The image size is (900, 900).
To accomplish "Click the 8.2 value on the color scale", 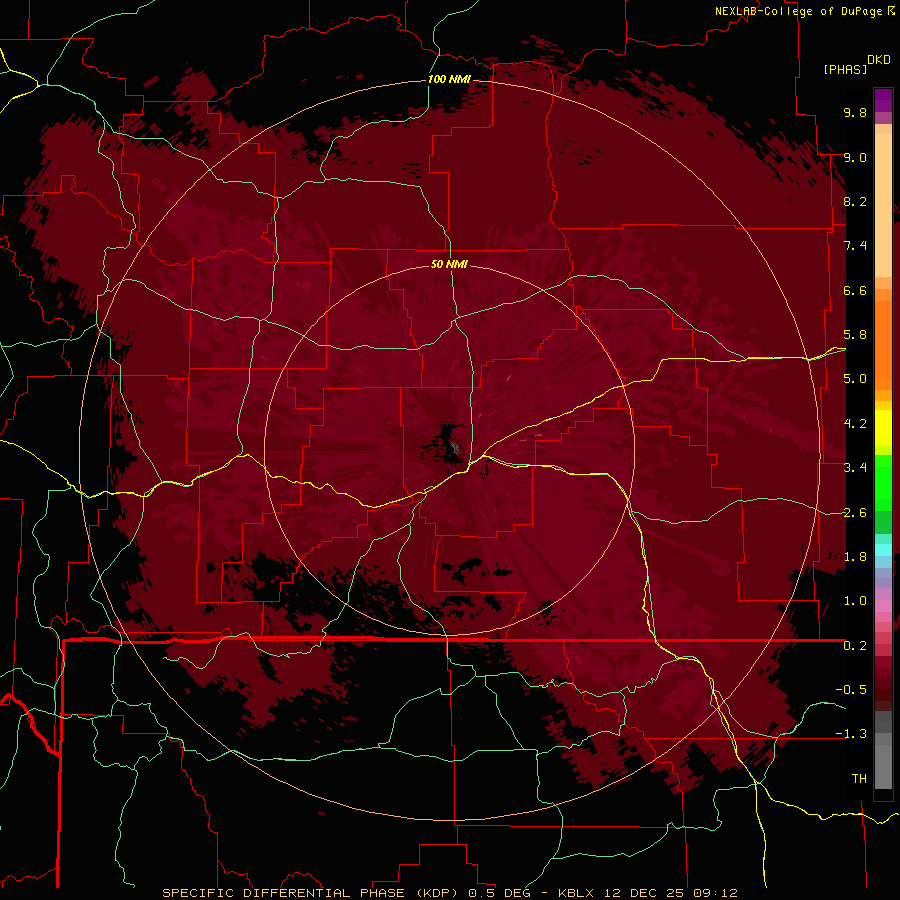I will [855, 201].
